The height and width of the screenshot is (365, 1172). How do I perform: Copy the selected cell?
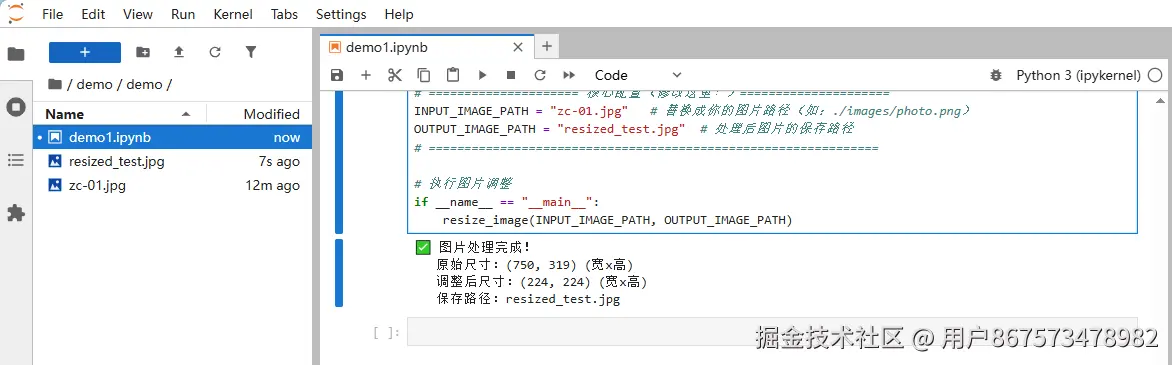pyautogui.click(x=424, y=75)
